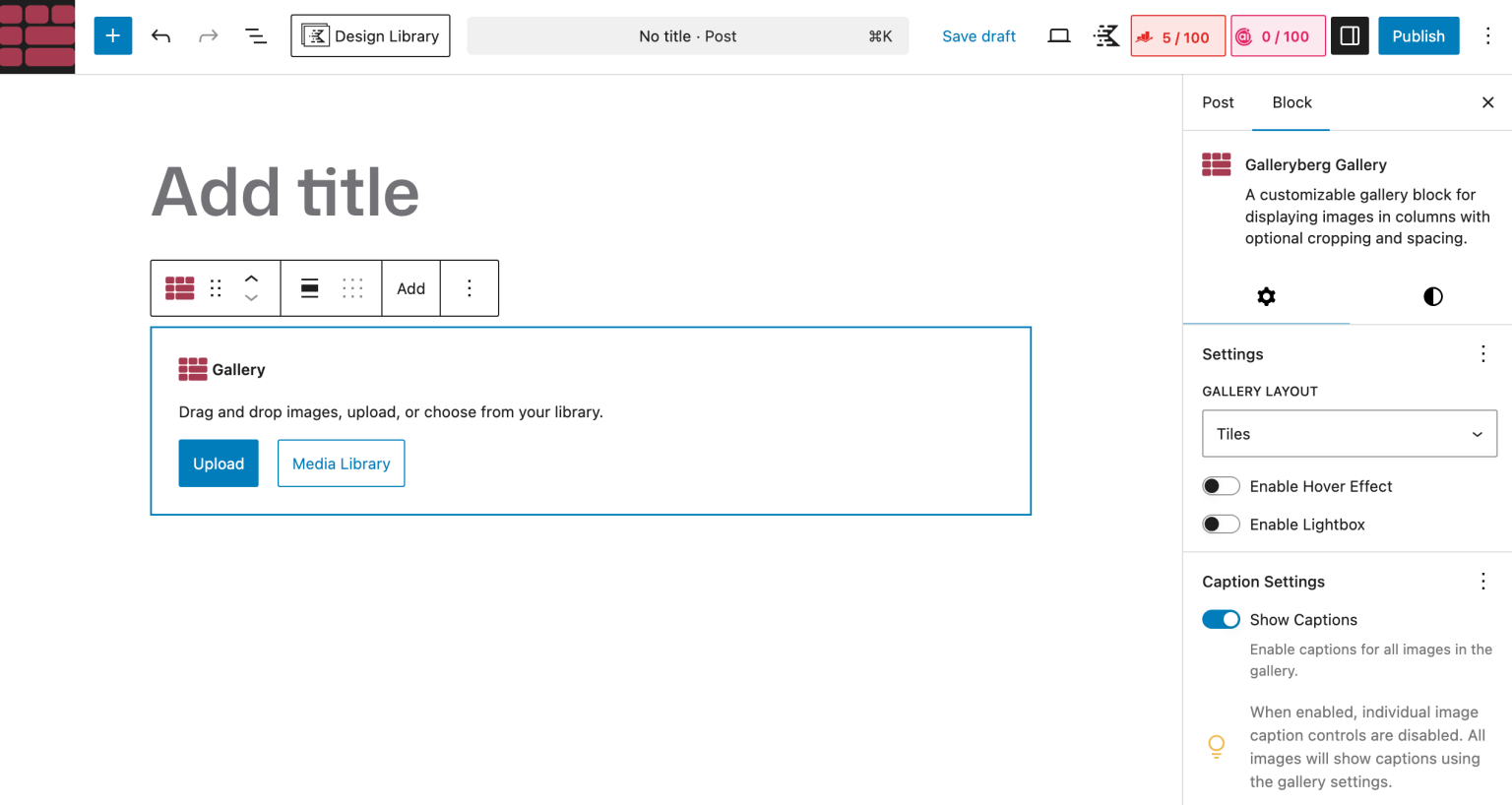Open the document overview list icon

pyautogui.click(x=256, y=36)
